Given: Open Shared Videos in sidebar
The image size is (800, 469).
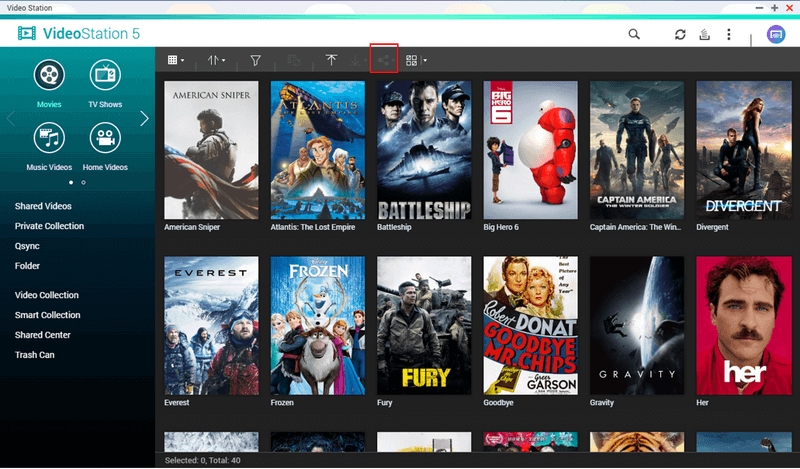Looking at the screenshot, I should tap(43, 206).
